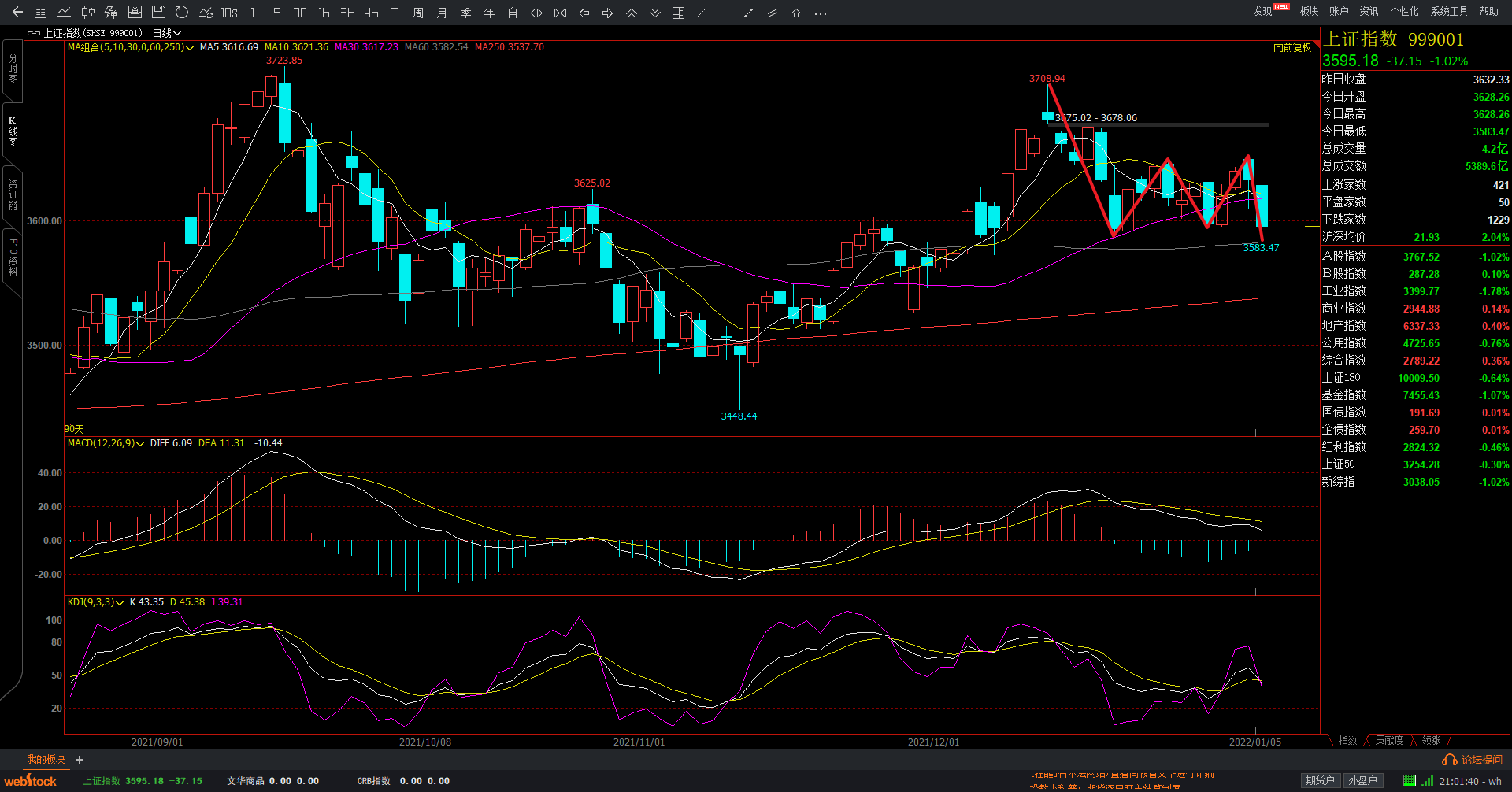Click the signal strength status icon

pyautogui.click(x=1427, y=781)
